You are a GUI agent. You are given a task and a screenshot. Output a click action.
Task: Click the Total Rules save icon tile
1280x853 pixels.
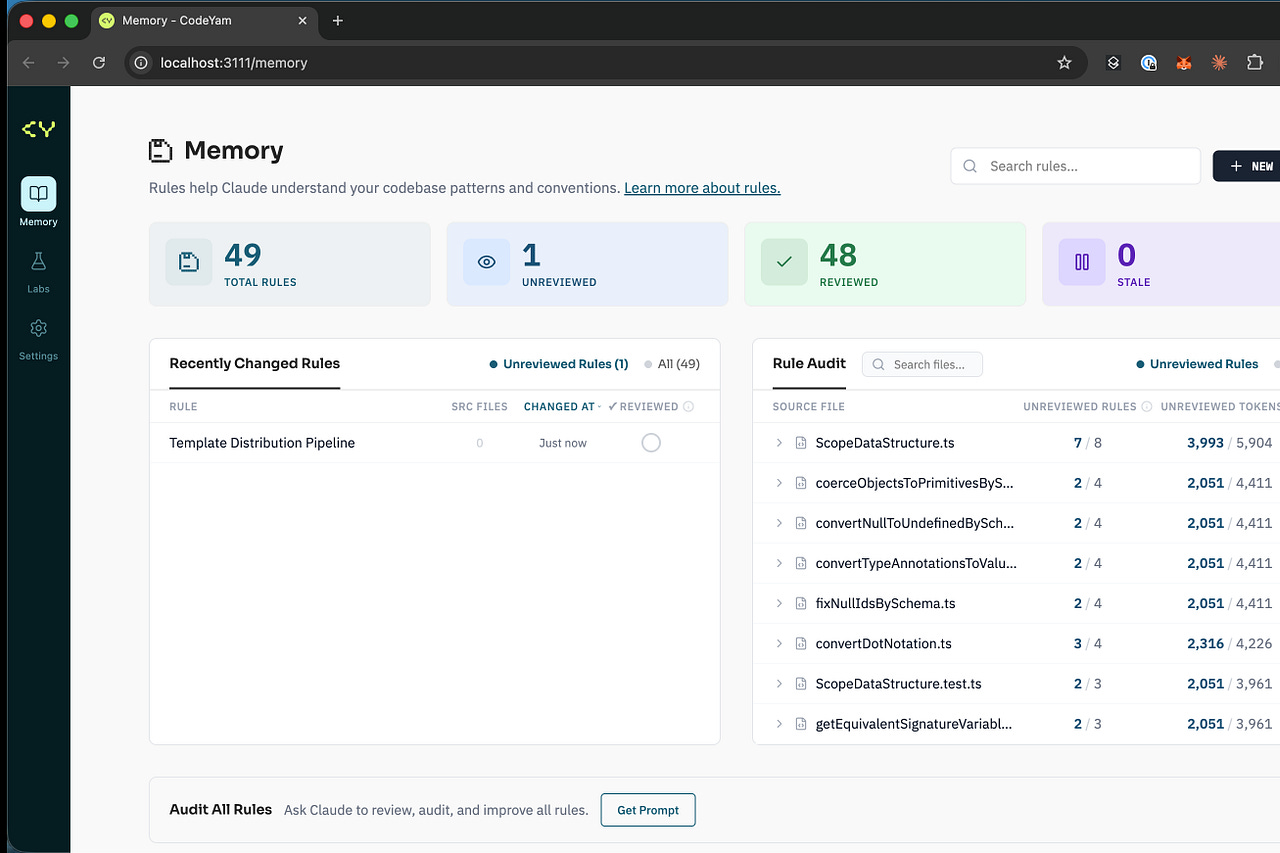click(x=189, y=262)
